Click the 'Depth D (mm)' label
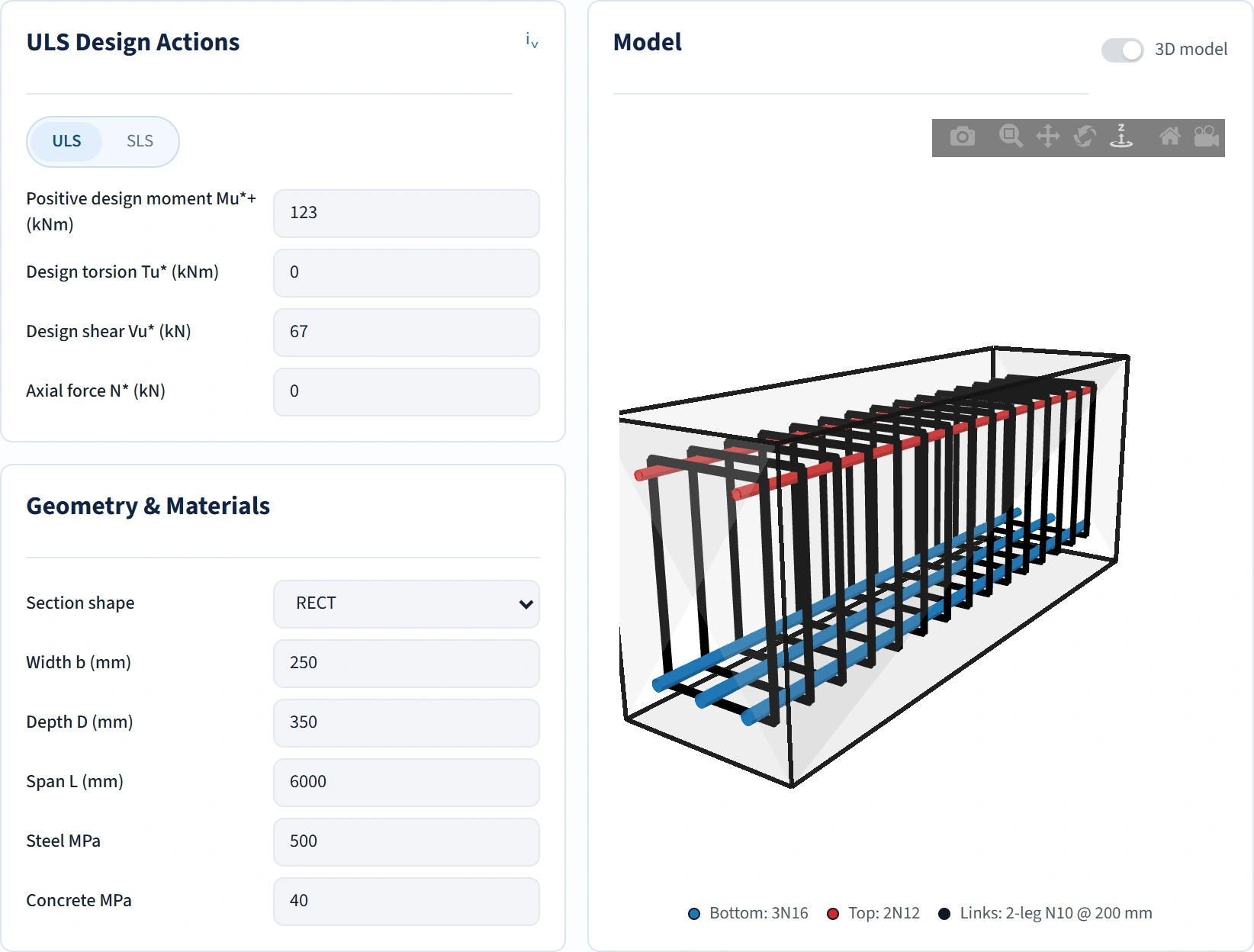 click(79, 722)
